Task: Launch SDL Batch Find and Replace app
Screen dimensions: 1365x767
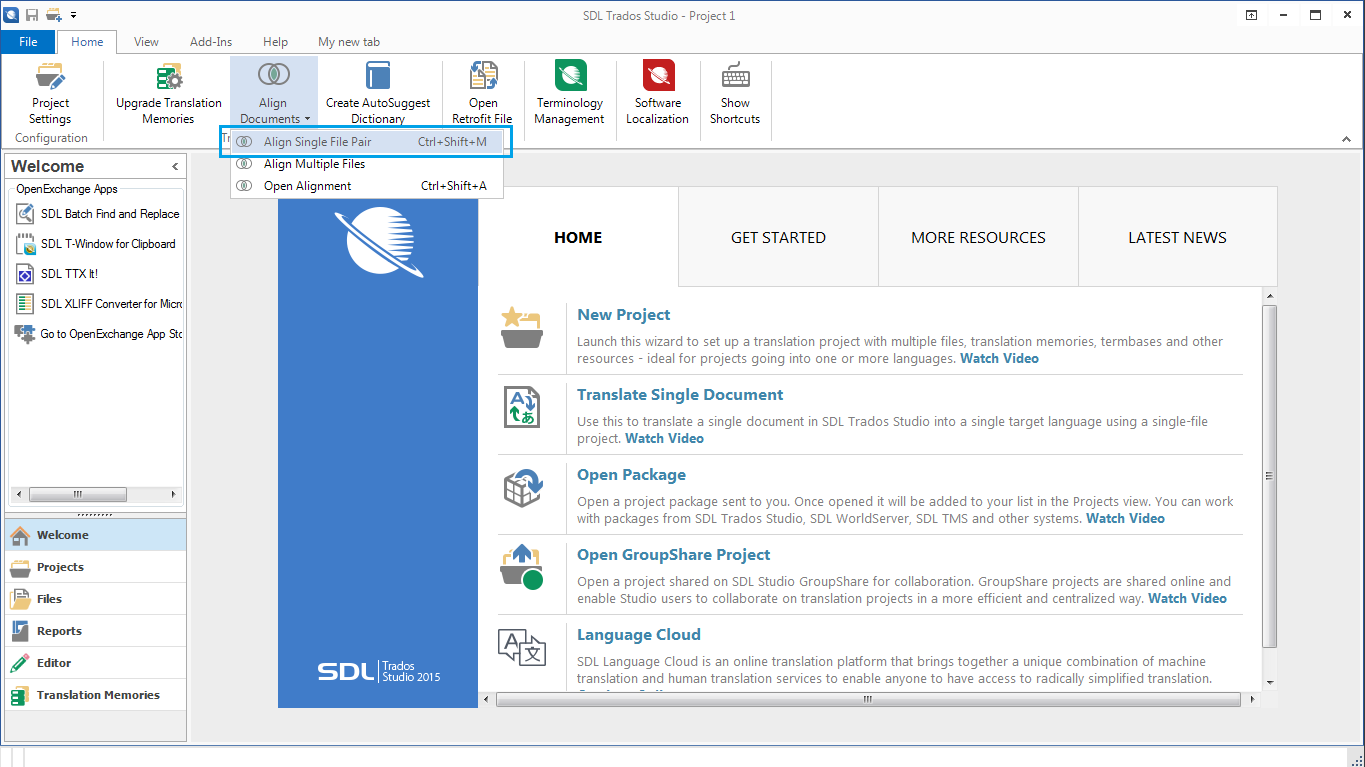Action: click(x=98, y=214)
